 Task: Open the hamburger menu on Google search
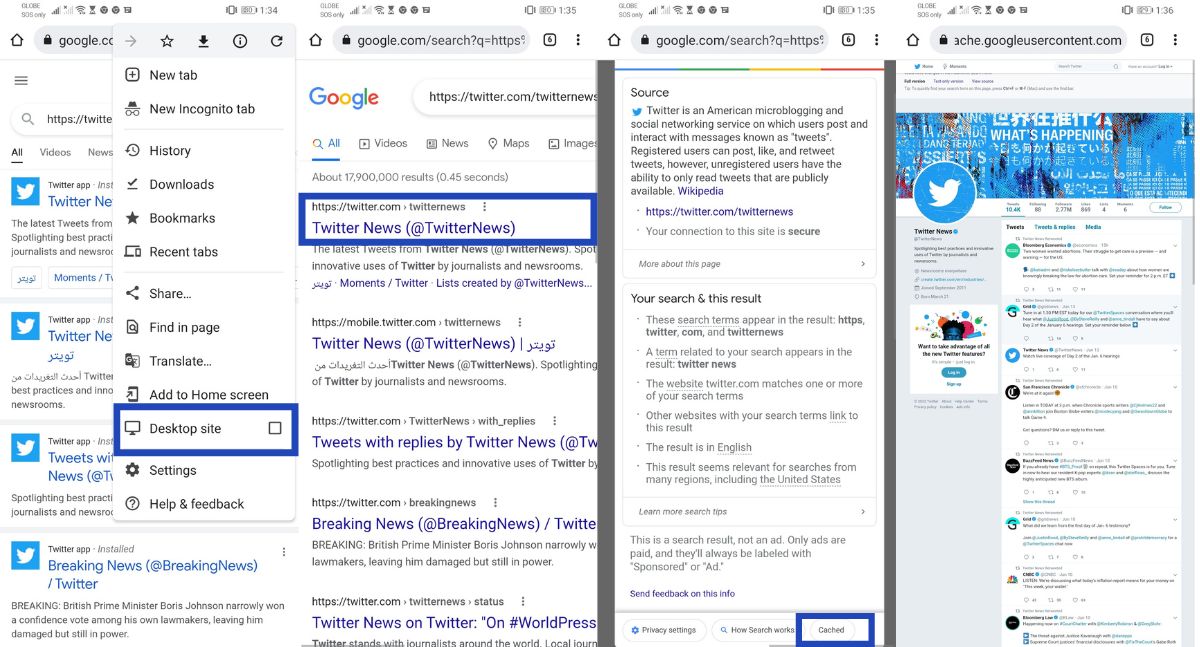(21, 81)
